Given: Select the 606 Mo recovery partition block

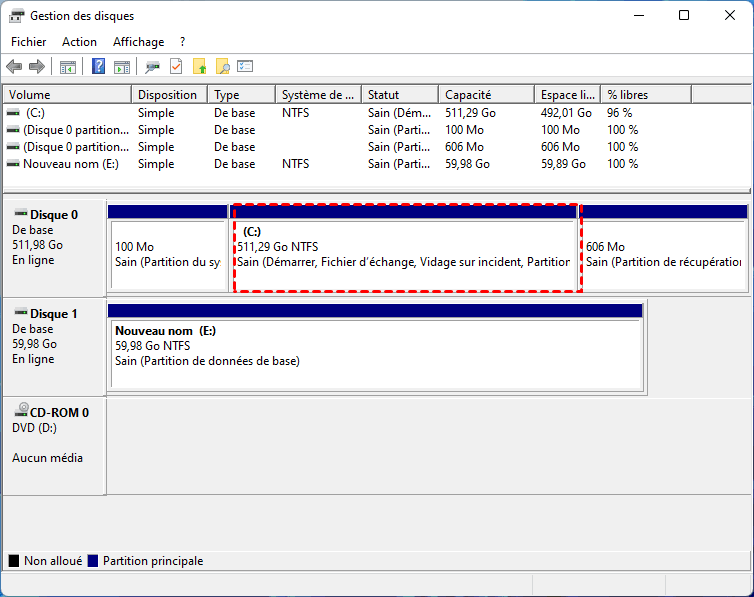Looking at the screenshot, I should [x=664, y=254].
